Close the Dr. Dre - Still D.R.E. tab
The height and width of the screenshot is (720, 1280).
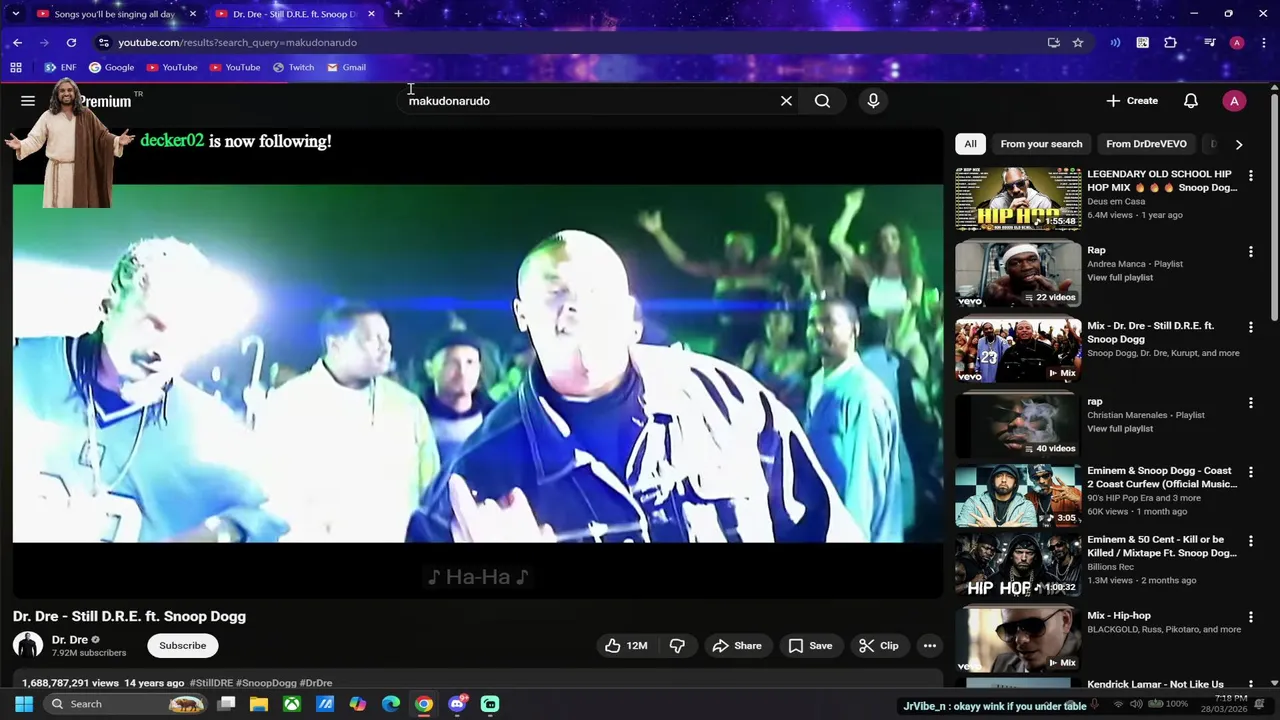(371, 14)
